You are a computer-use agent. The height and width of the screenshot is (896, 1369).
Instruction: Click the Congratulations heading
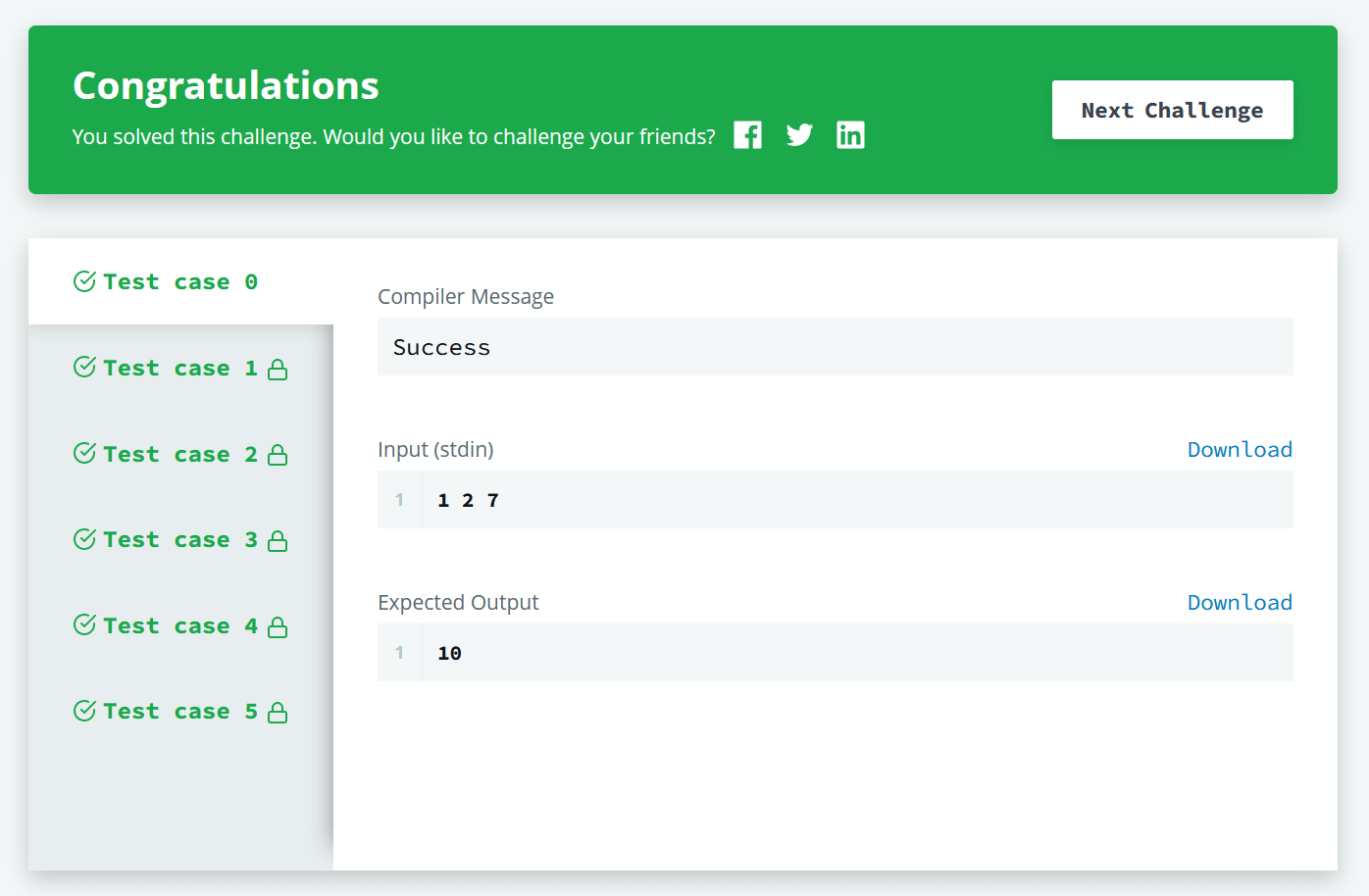225,86
